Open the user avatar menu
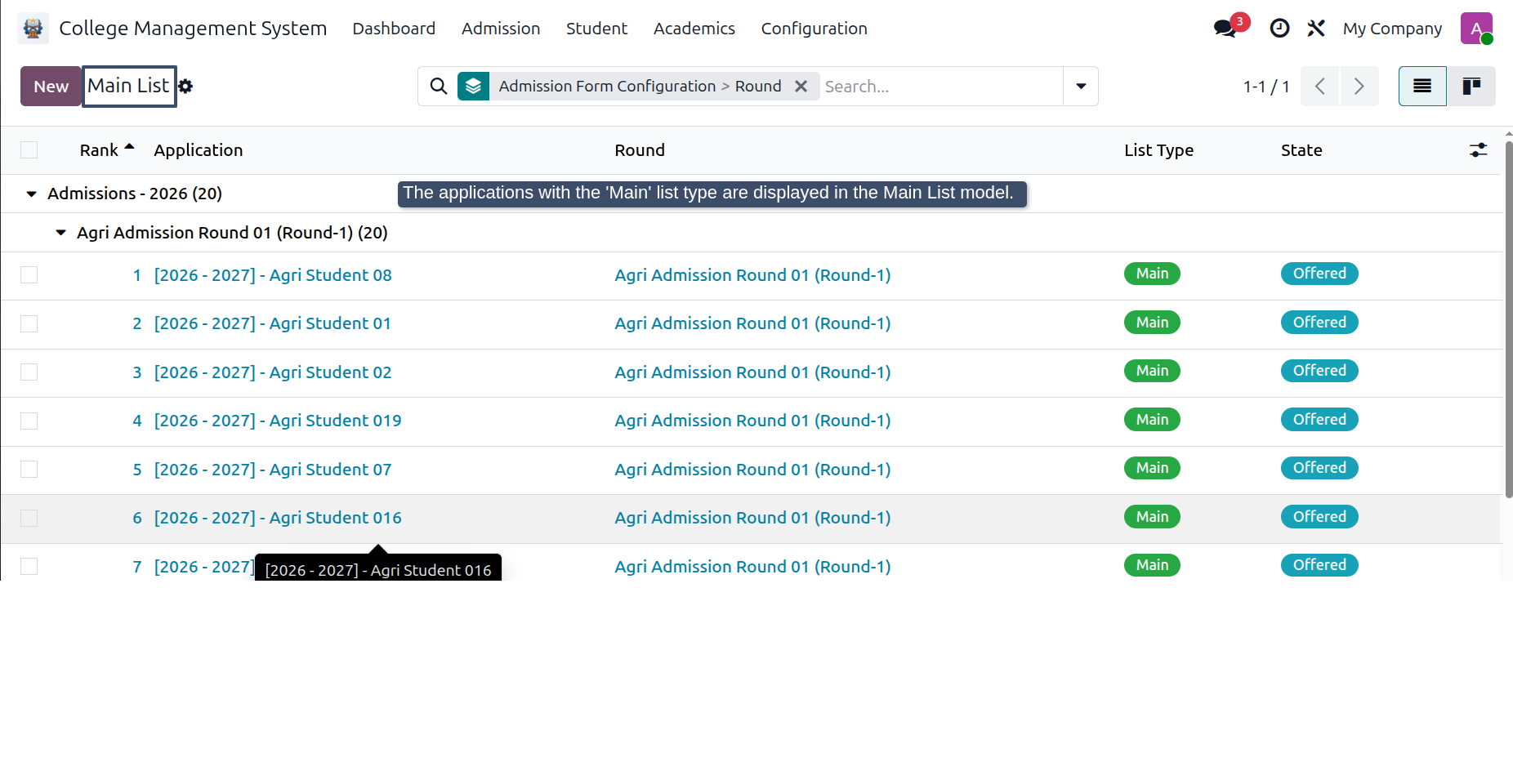The height and width of the screenshot is (784, 1513). (1476, 29)
